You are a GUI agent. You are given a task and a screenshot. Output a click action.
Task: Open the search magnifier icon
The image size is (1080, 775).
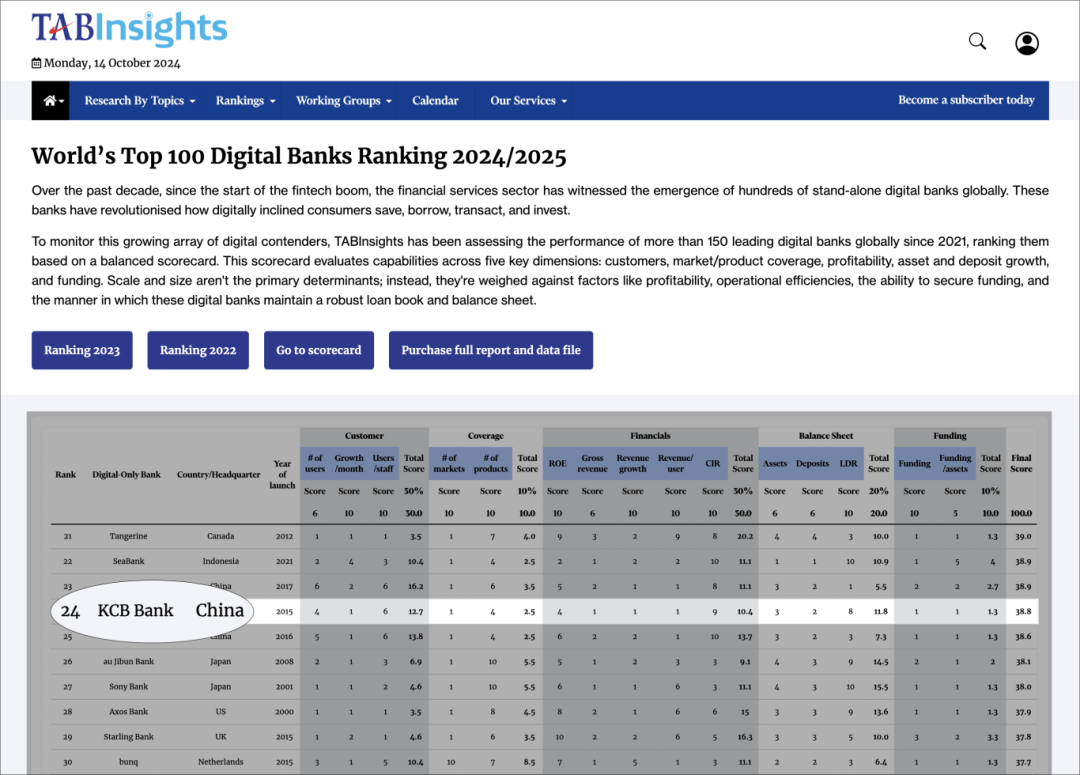point(977,41)
